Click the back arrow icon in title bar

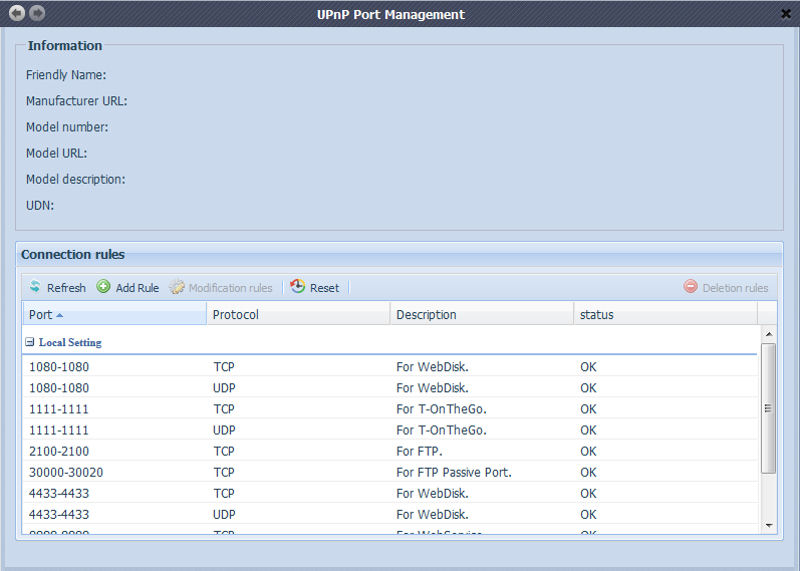pos(17,13)
